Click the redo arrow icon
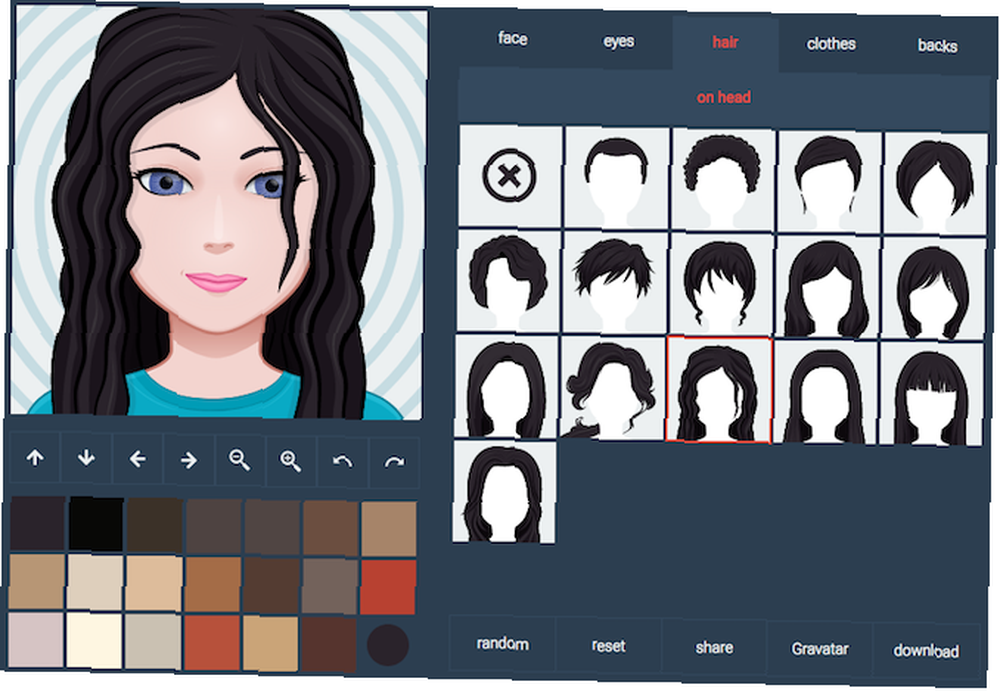 (x=394, y=462)
